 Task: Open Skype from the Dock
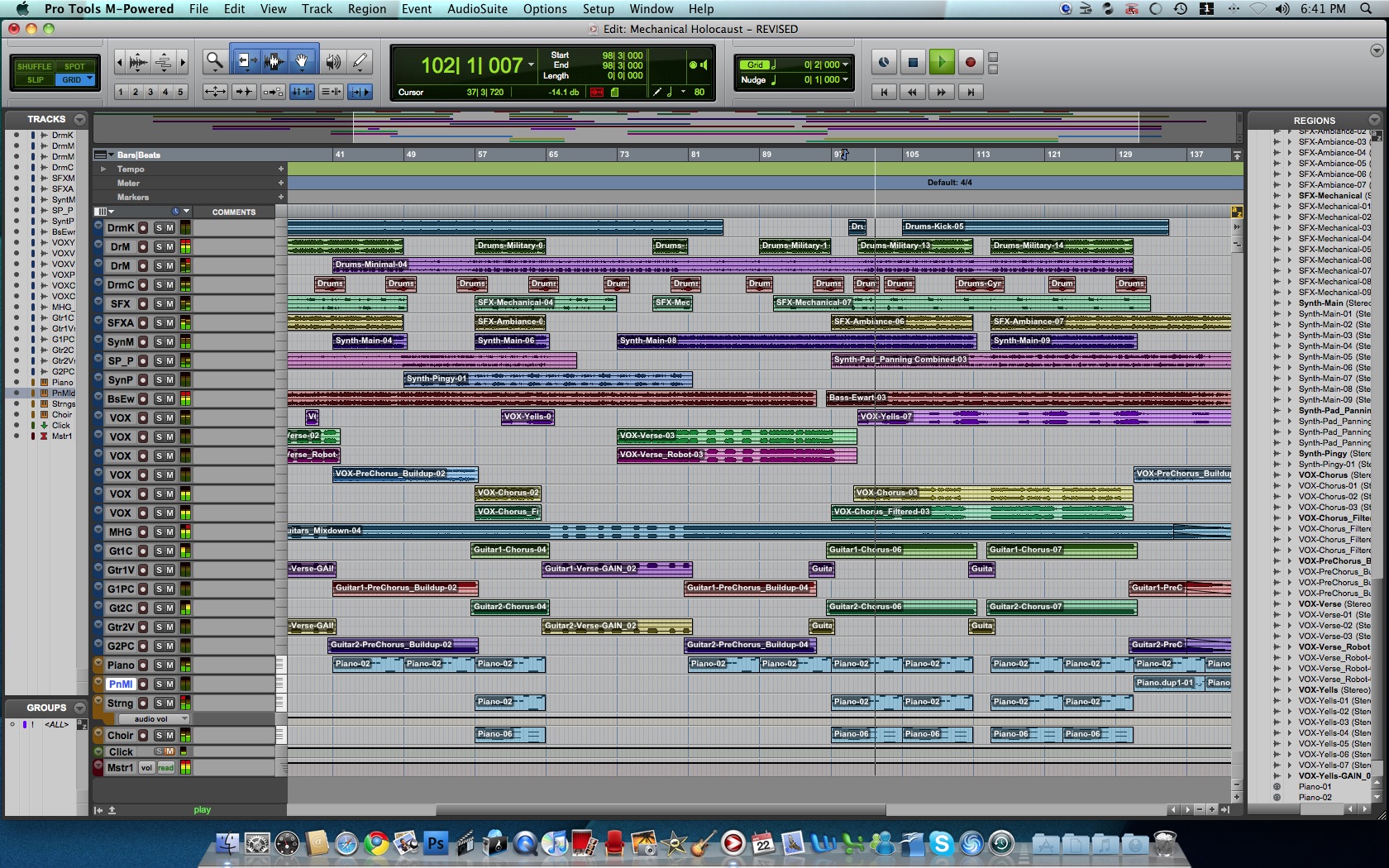[x=941, y=843]
